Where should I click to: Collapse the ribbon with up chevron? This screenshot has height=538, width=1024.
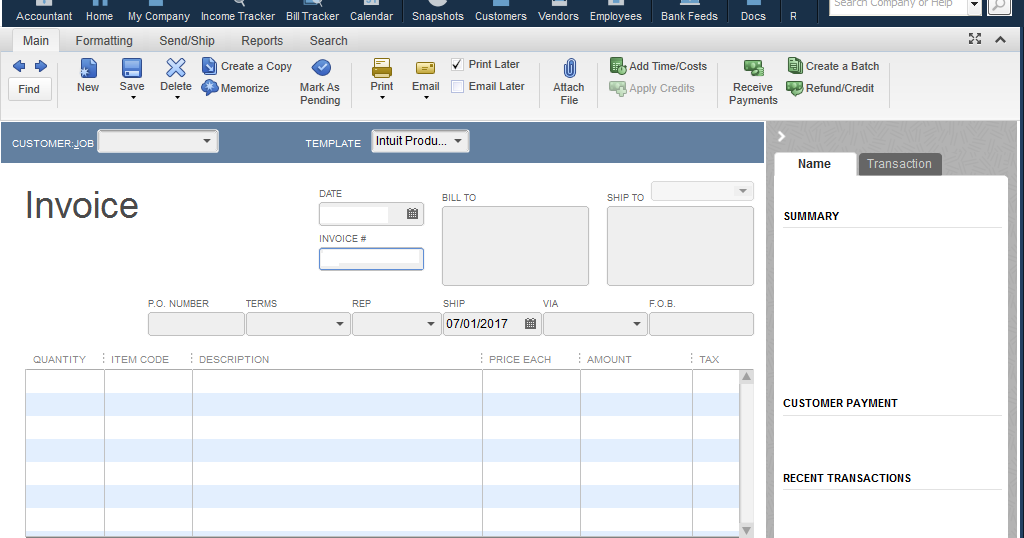click(1000, 40)
